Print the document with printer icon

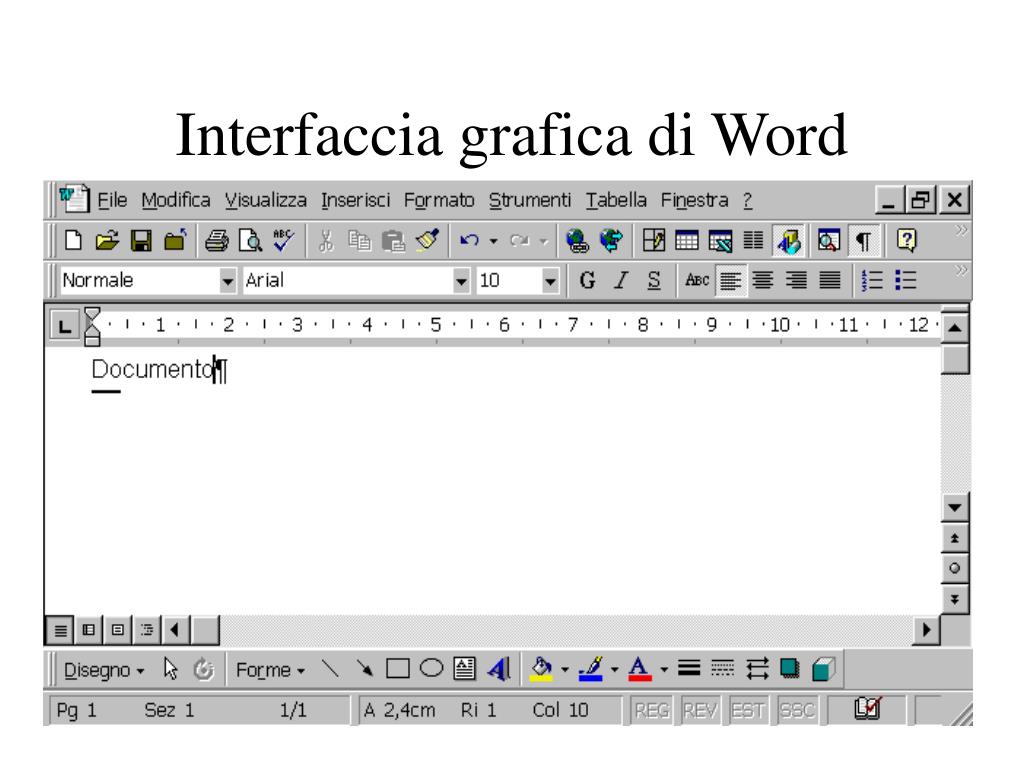click(x=217, y=241)
